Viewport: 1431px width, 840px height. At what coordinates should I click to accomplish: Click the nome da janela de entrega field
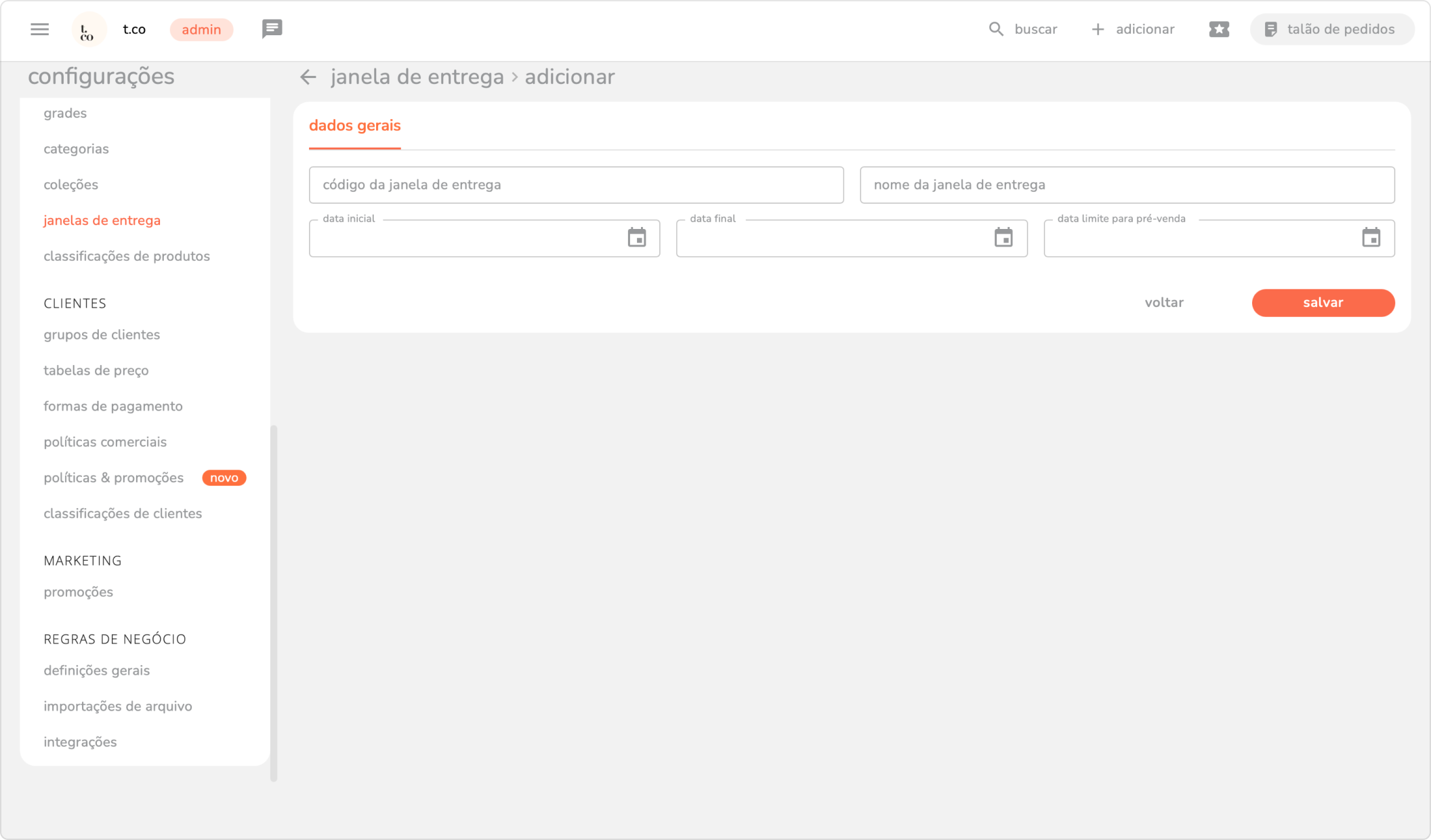pos(1126,185)
